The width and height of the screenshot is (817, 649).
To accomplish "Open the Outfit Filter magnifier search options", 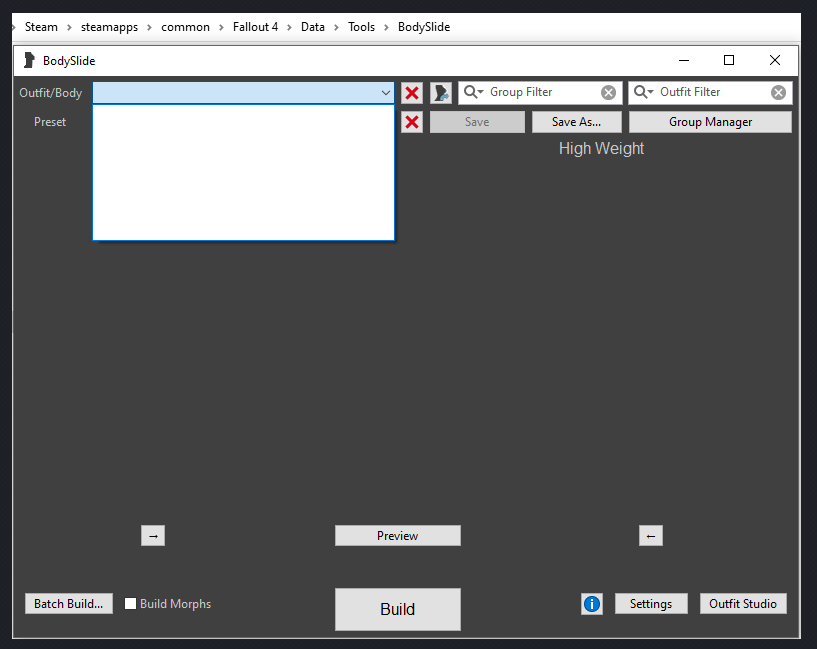I will (x=643, y=92).
